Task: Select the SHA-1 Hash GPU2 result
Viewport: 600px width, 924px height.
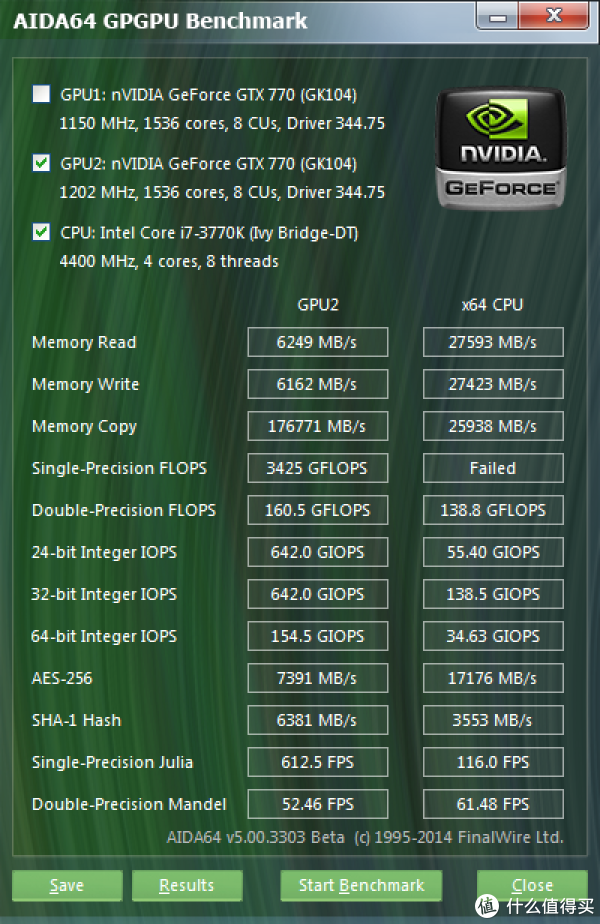Action: [317, 720]
